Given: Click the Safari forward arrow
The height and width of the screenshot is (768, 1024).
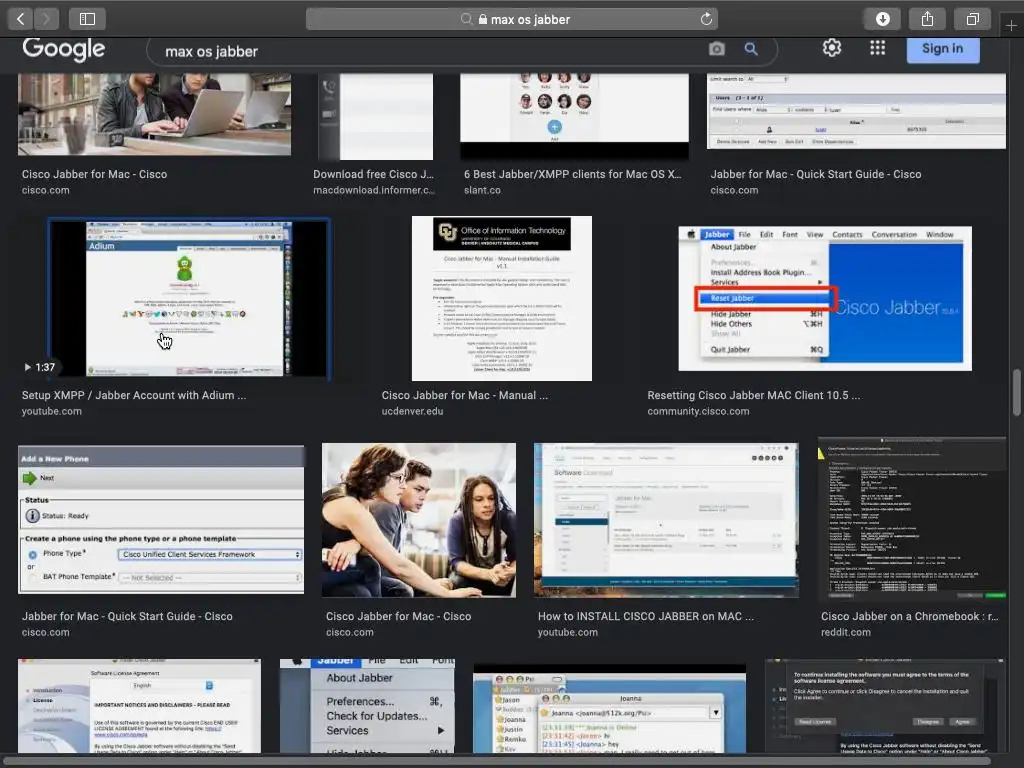Looking at the screenshot, I should click(x=46, y=19).
